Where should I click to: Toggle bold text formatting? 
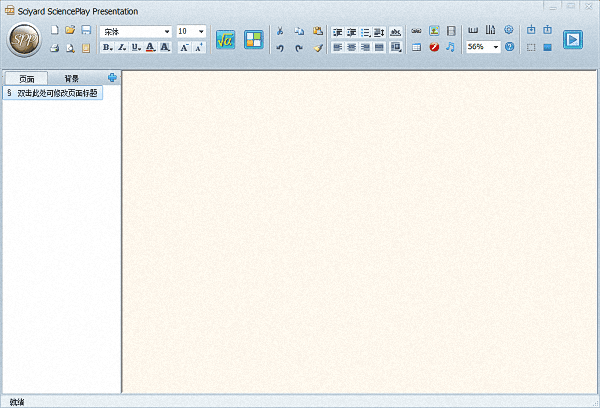tap(107, 47)
